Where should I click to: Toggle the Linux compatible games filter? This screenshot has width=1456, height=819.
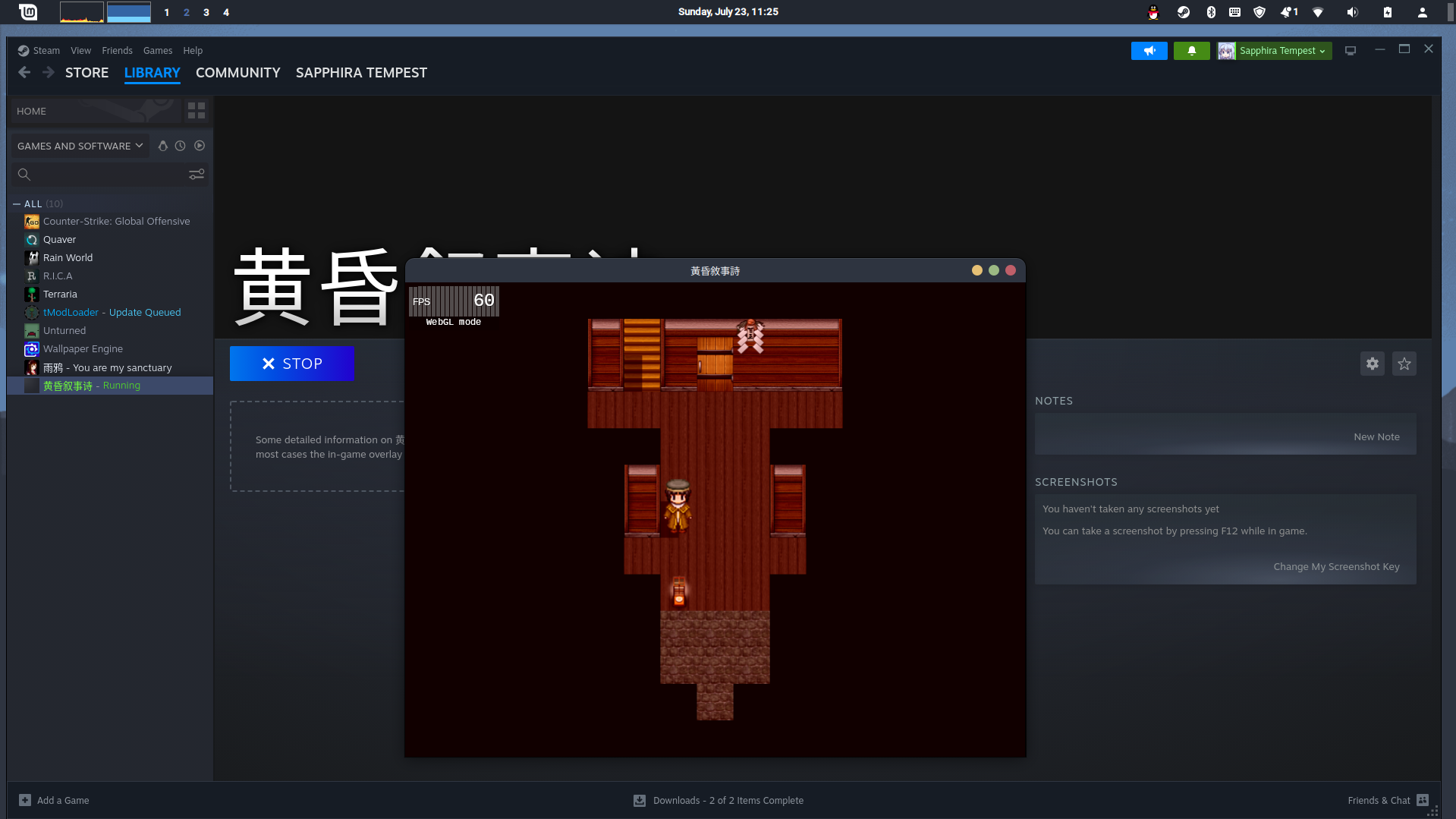coord(162,146)
